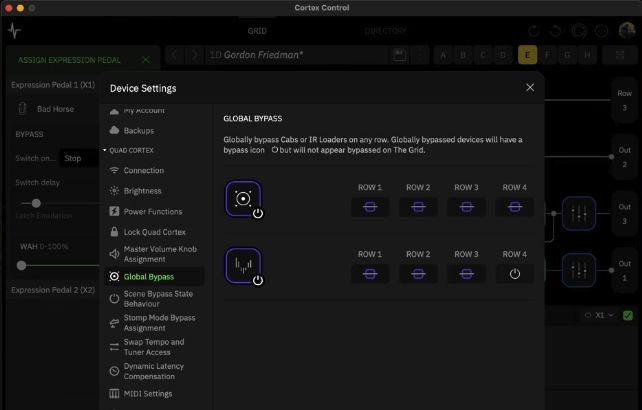The height and width of the screenshot is (410, 642).
Task: Open the X1 dropdown in background grid
Action: coord(600,315)
